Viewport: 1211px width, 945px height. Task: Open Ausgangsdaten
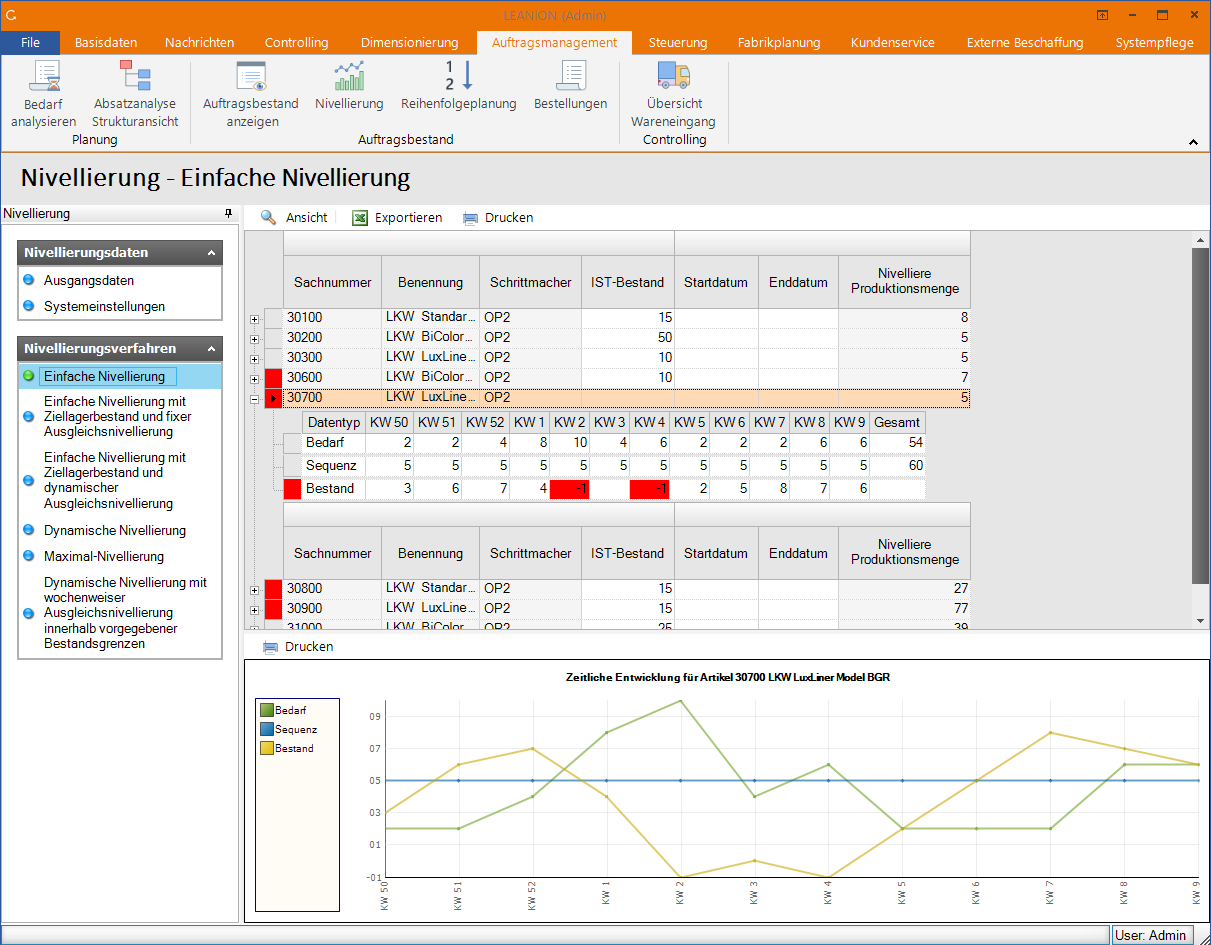pos(88,281)
